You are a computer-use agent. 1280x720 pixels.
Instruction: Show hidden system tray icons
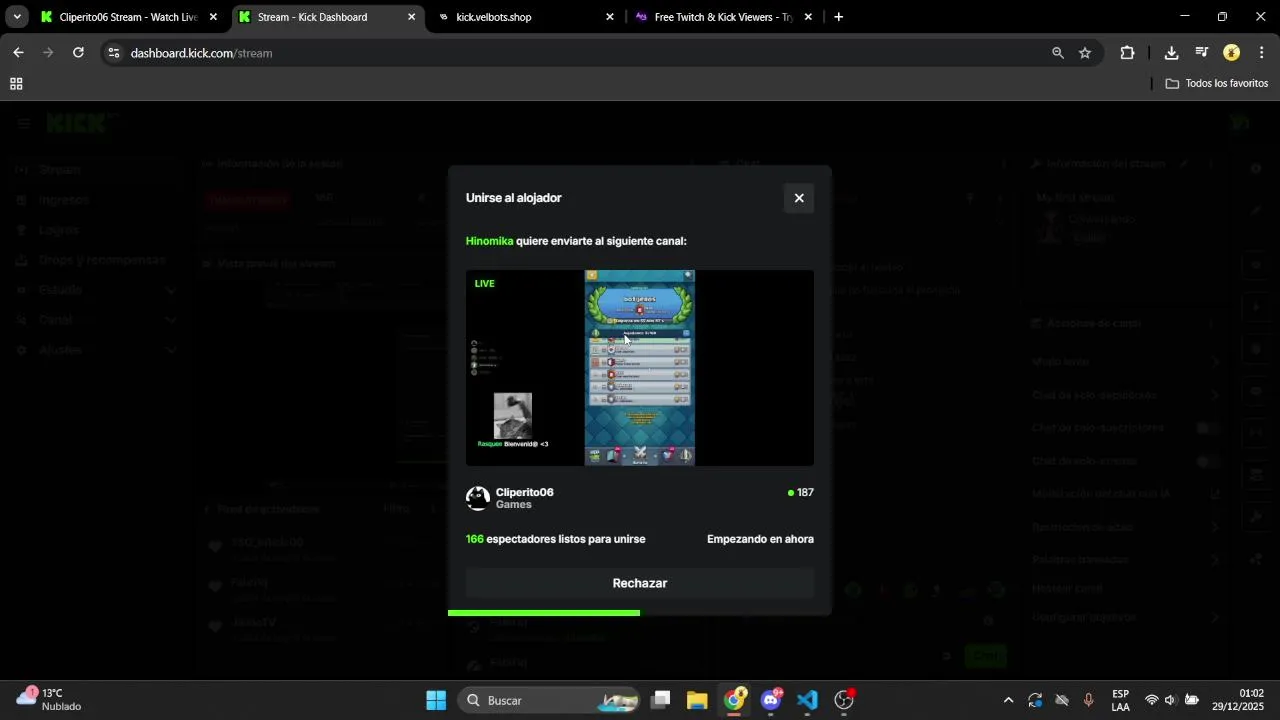[x=1008, y=700]
